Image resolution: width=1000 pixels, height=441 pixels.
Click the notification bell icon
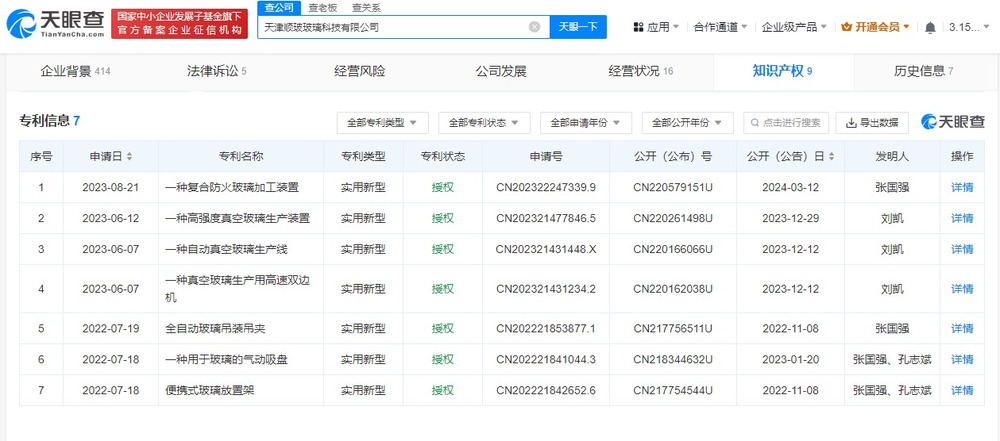point(931,27)
